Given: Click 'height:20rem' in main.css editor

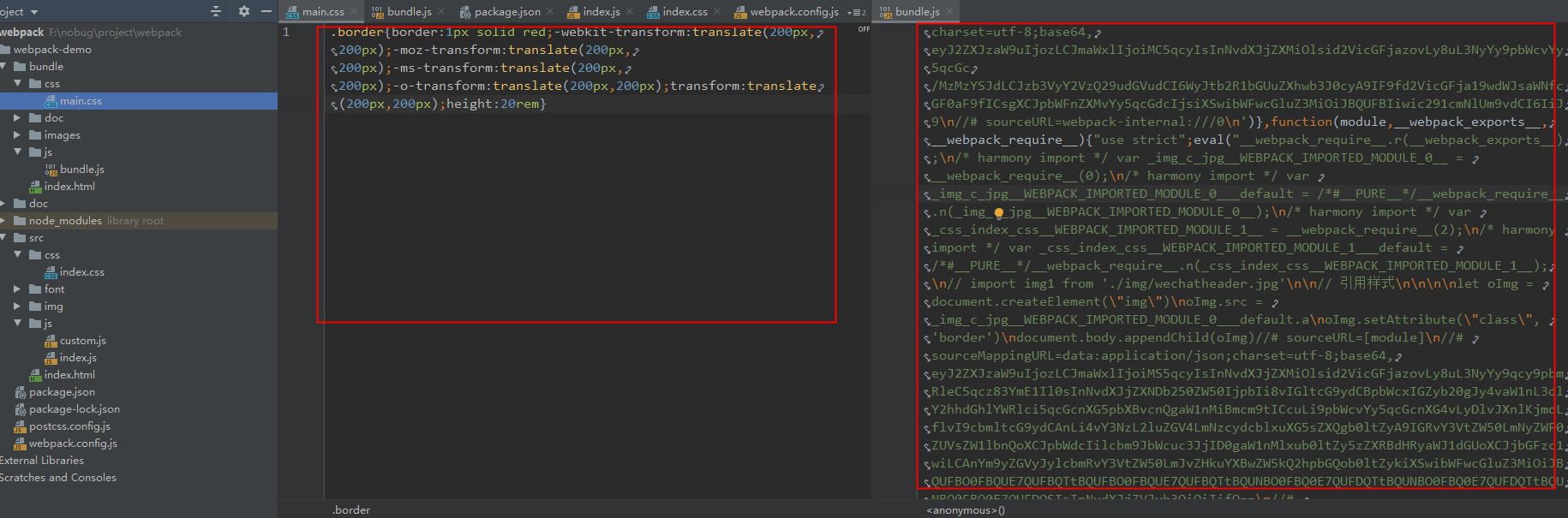Looking at the screenshot, I should tap(493, 104).
